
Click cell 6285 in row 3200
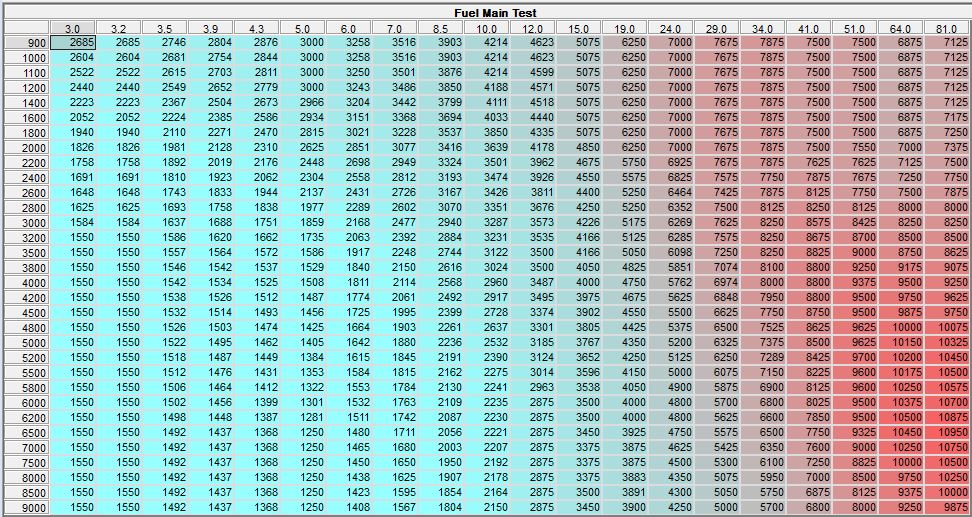point(671,237)
